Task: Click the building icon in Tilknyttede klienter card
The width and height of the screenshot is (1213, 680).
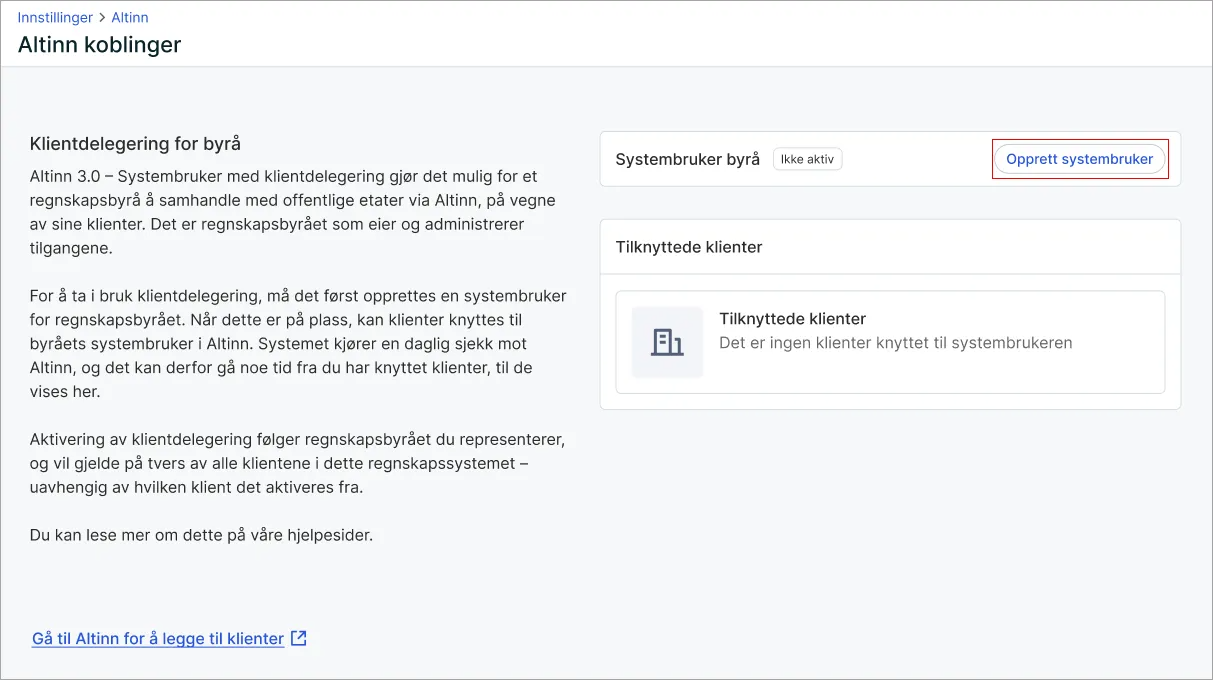Action: click(x=667, y=342)
